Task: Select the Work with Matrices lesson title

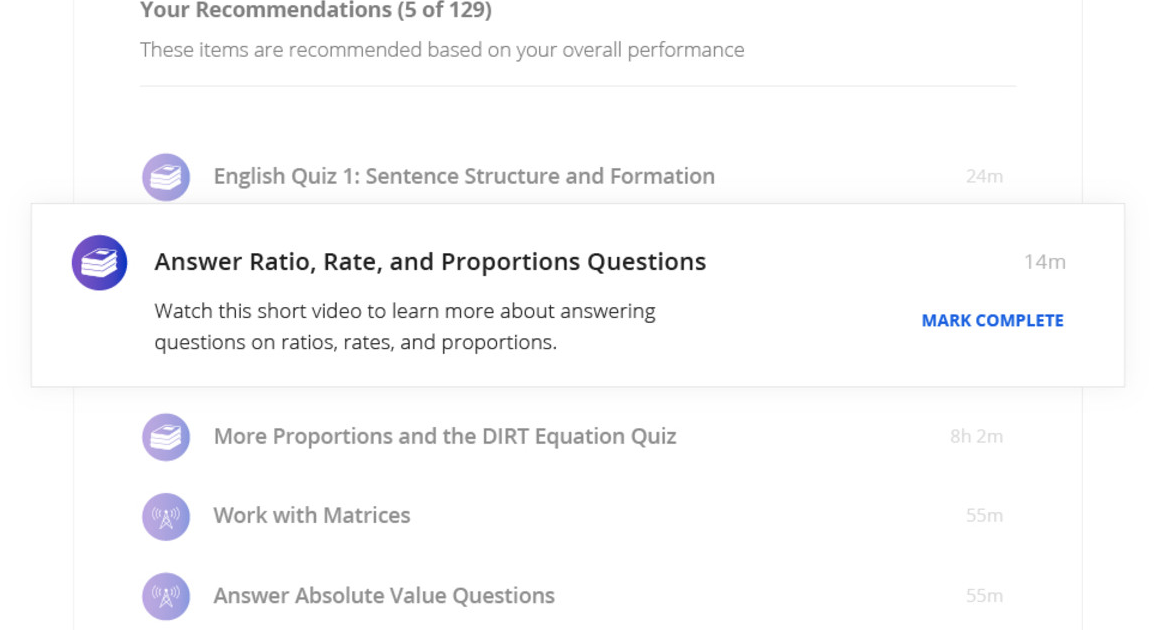Action: [312, 516]
